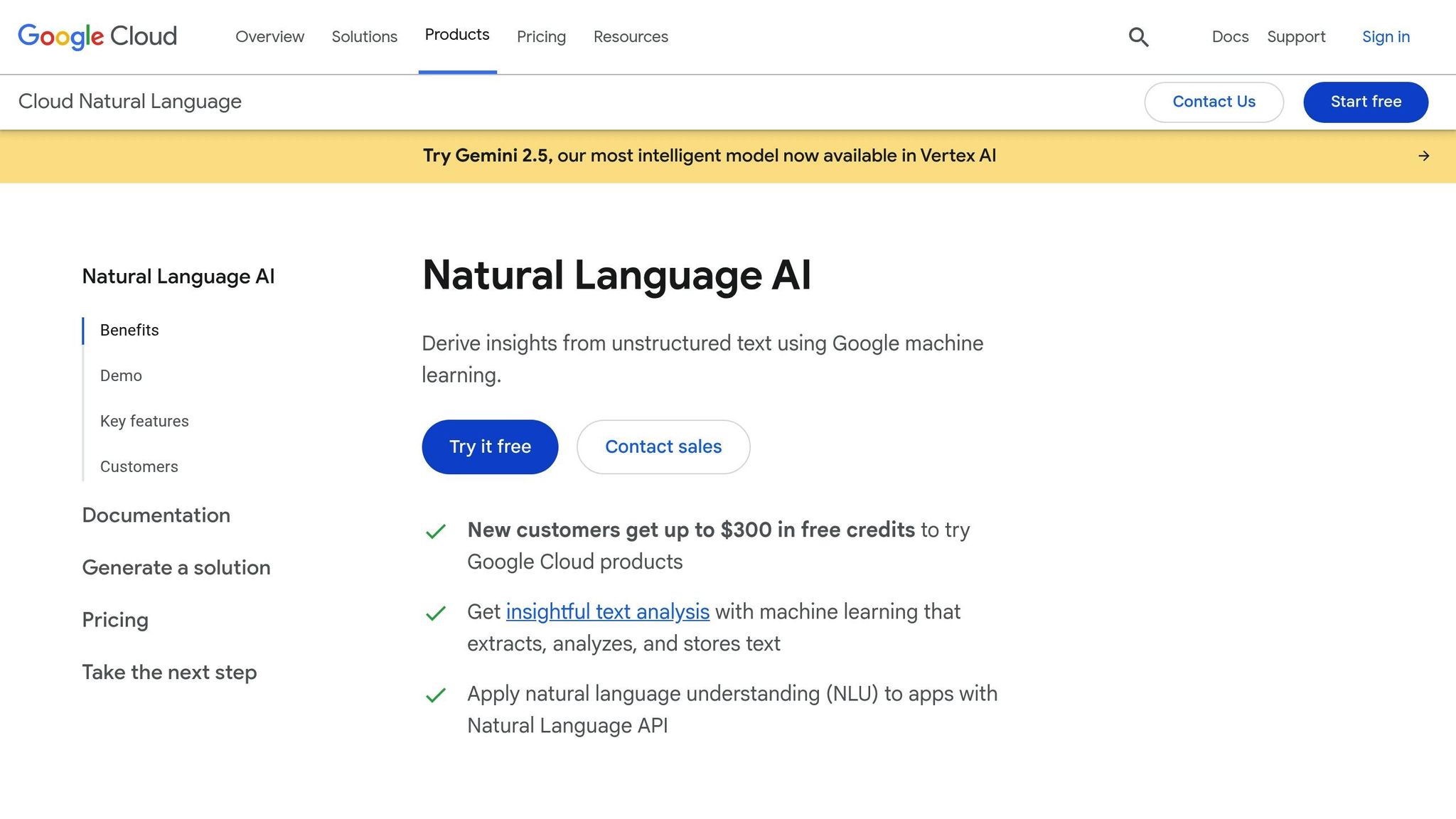
Task: Click the arrow on the Gemini banner
Action: coord(1424,156)
